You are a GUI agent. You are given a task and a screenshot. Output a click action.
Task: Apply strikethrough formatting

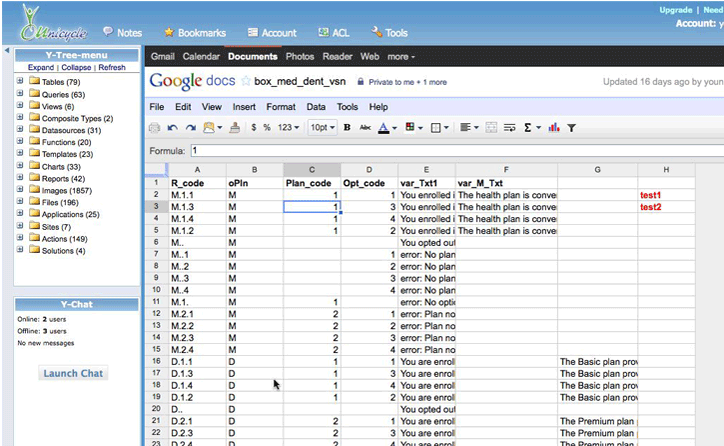click(364, 128)
